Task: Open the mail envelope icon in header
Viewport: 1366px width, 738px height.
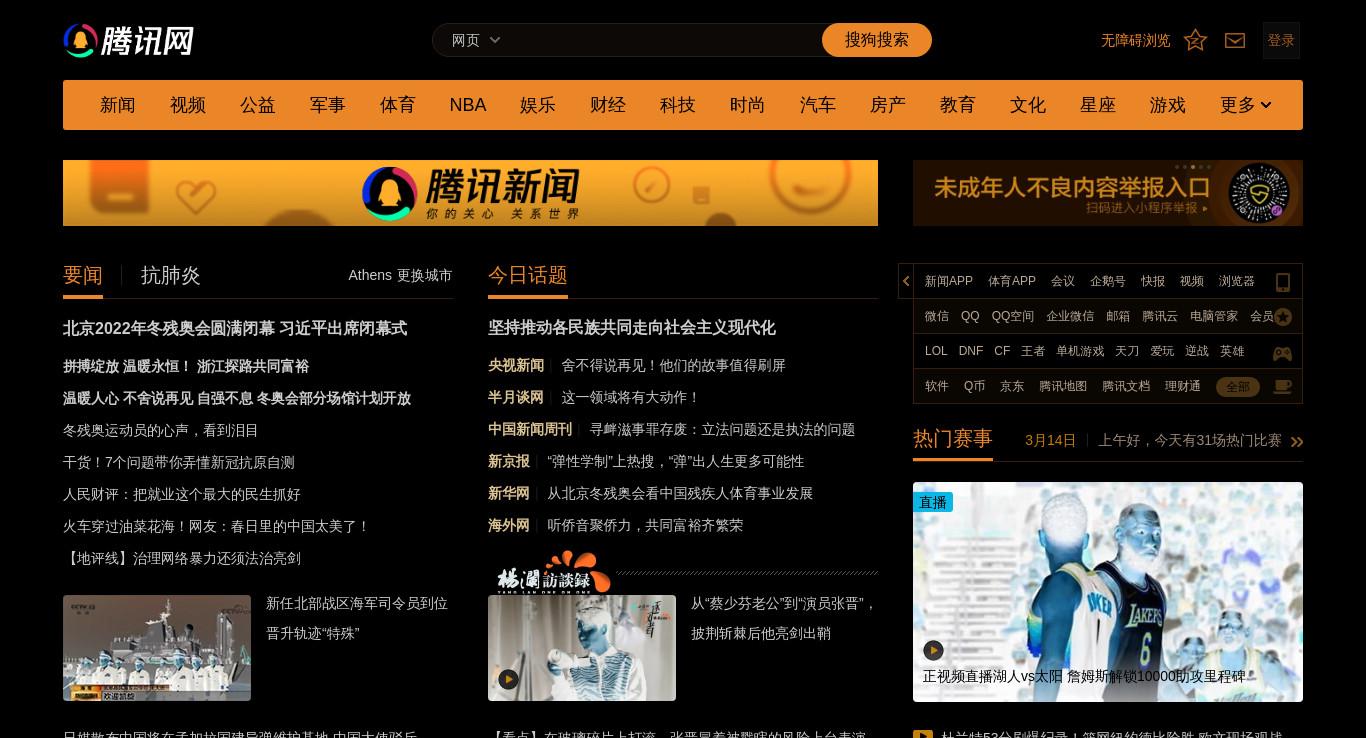Action: coord(1235,40)
